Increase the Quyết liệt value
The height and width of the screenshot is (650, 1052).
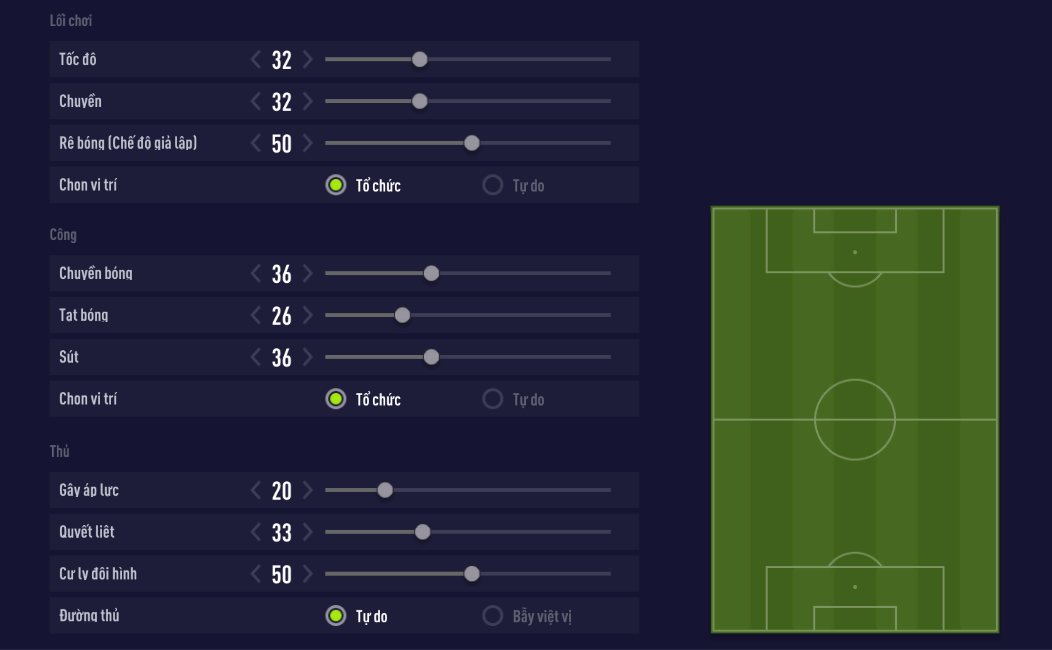308,533
